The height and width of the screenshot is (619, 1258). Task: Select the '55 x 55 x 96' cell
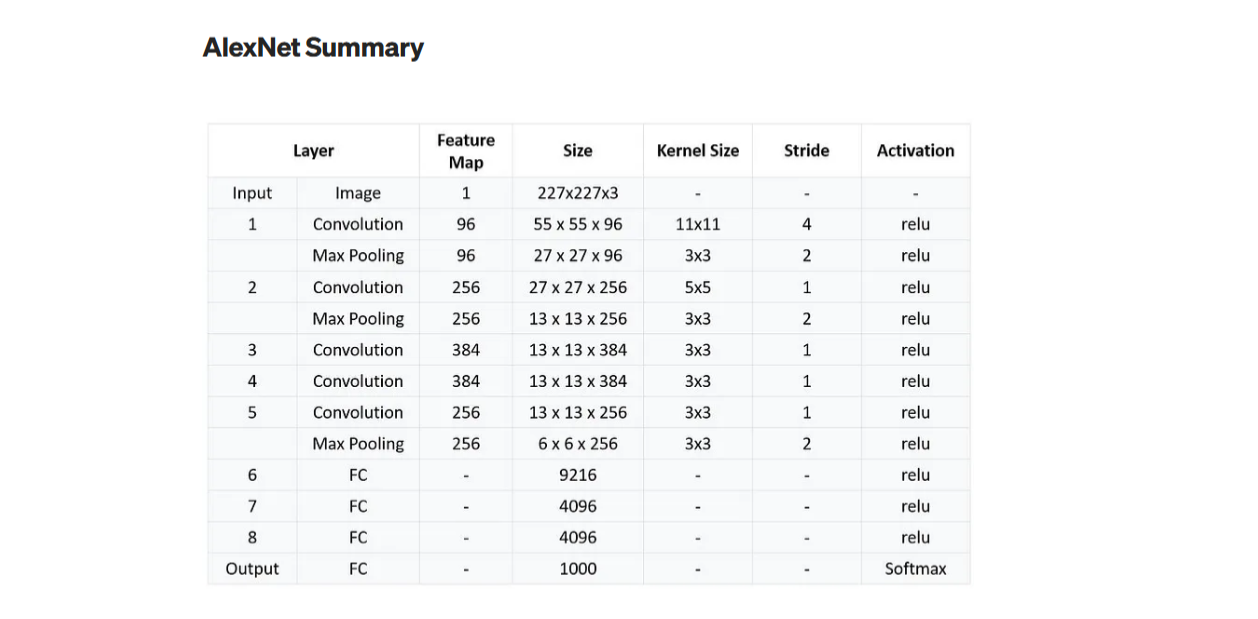pos(578,224)
